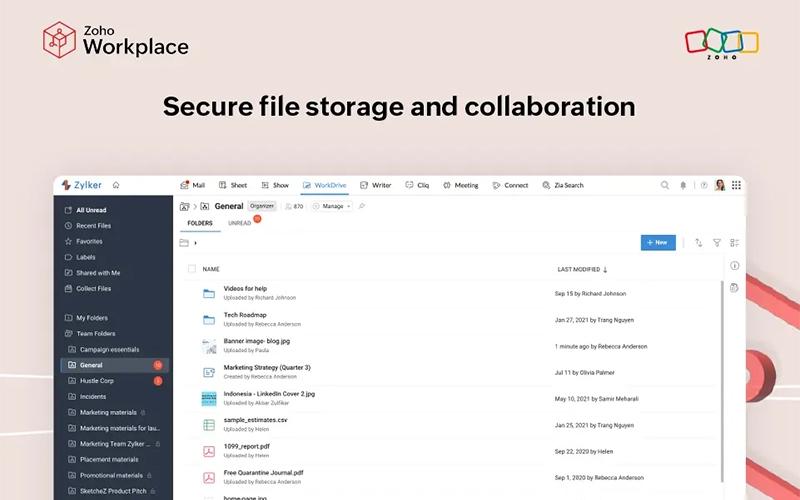Screen dimensions: 800x500
Task: Click the Zylker logo
Action: coord(82,185)
